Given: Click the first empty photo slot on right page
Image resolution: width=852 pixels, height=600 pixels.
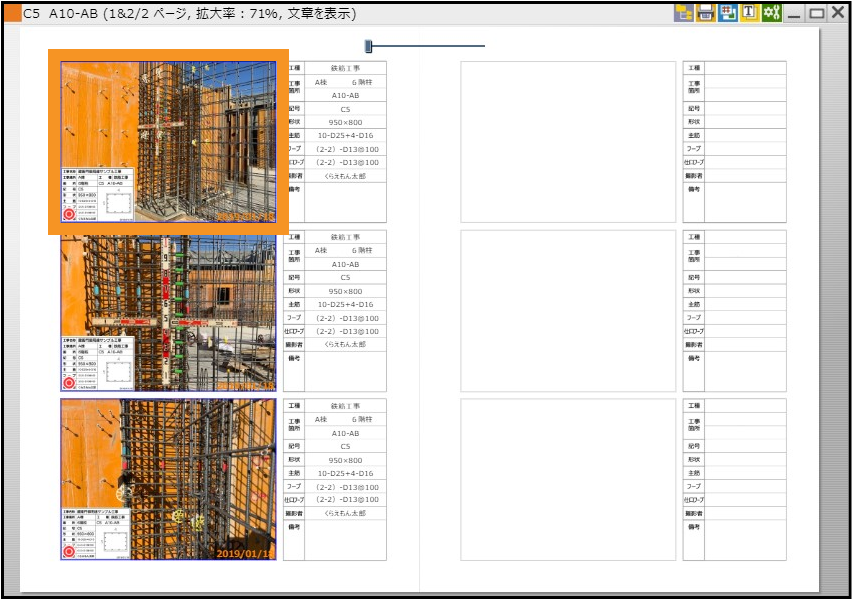Looking at the screenshot, I should tap(568, 142).
